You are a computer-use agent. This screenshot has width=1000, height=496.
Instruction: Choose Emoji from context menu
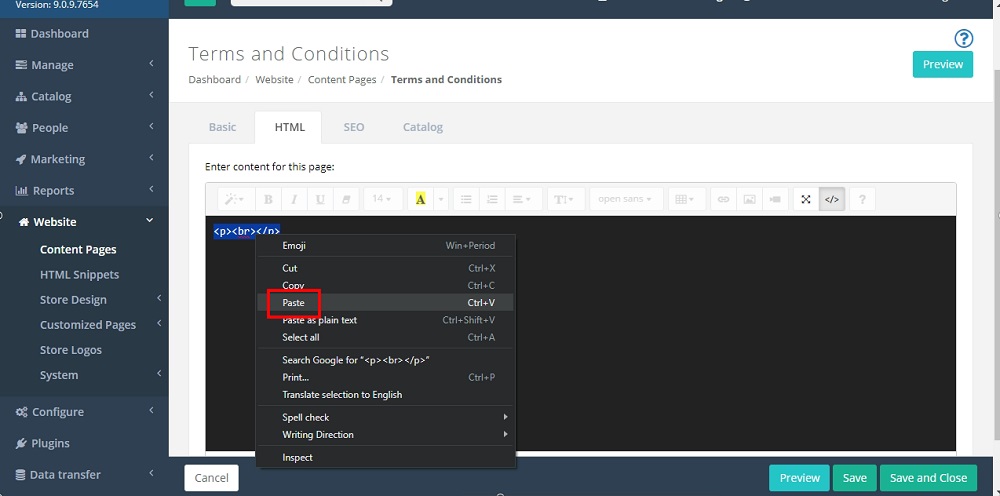tap(386, 245)
